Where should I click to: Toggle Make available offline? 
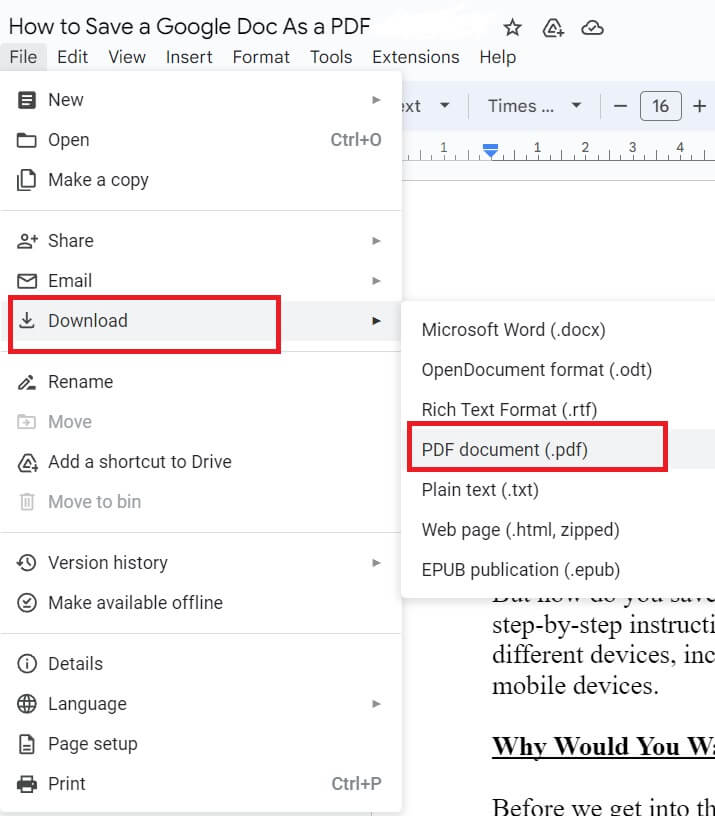coord(135,603)
